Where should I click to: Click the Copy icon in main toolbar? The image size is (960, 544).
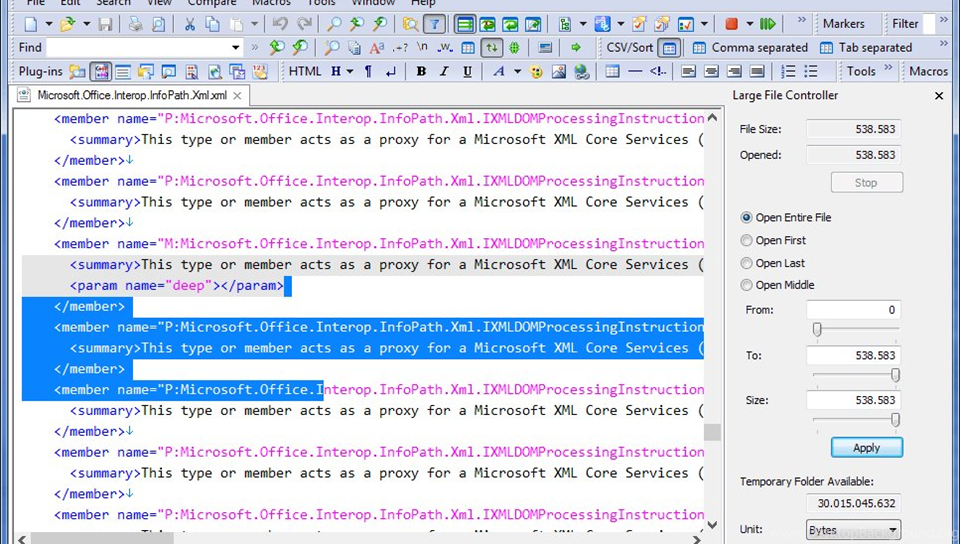212,24
